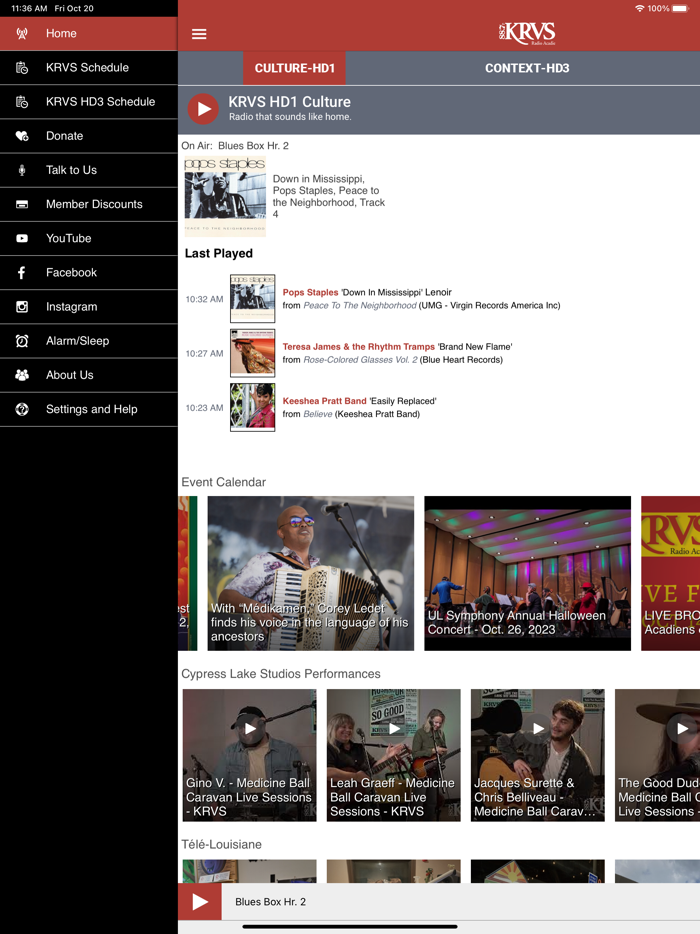The width and height of the screenshot is (700, 934).
Task: Select Talk to Us label
Action: coord(71,170)
